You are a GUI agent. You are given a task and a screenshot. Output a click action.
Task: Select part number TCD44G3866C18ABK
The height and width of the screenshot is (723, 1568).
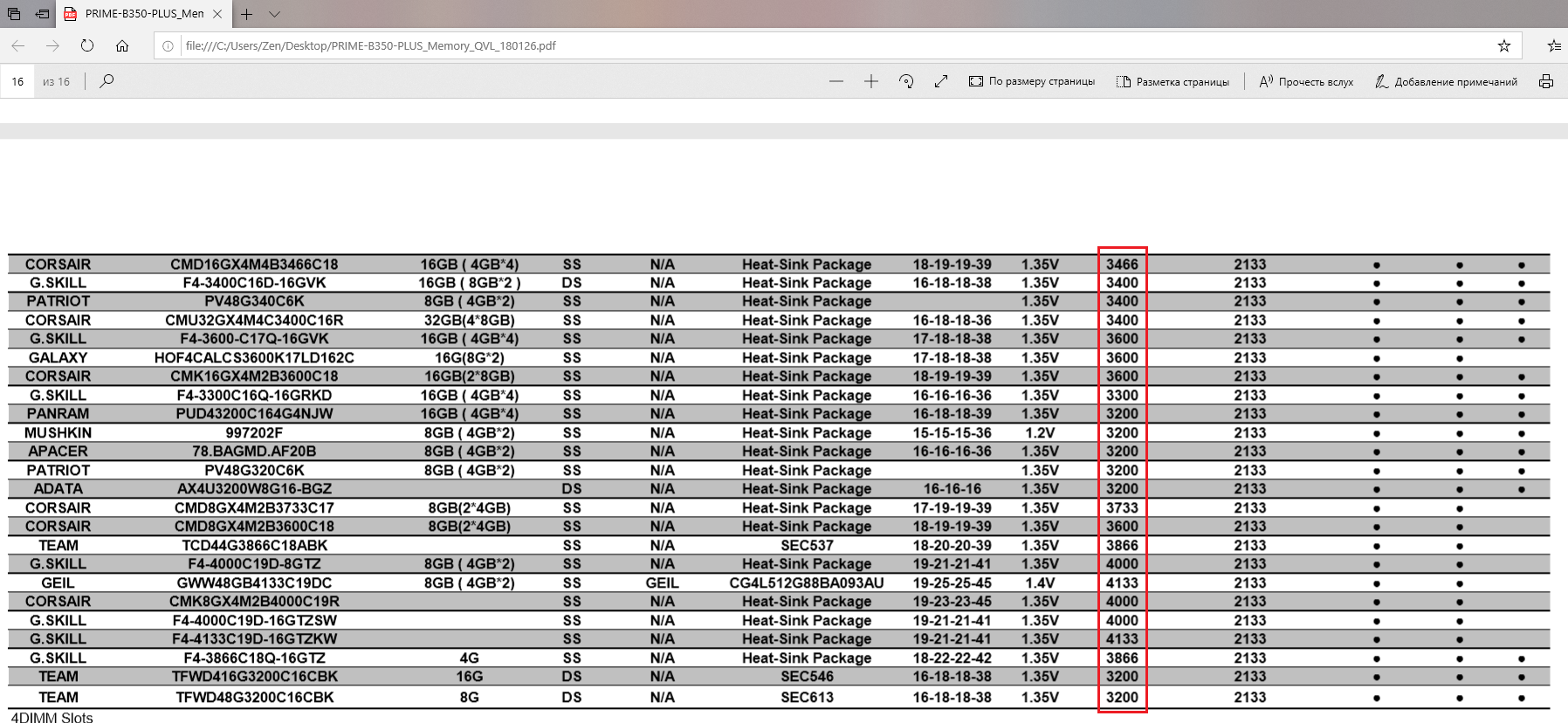coord(254,546)
